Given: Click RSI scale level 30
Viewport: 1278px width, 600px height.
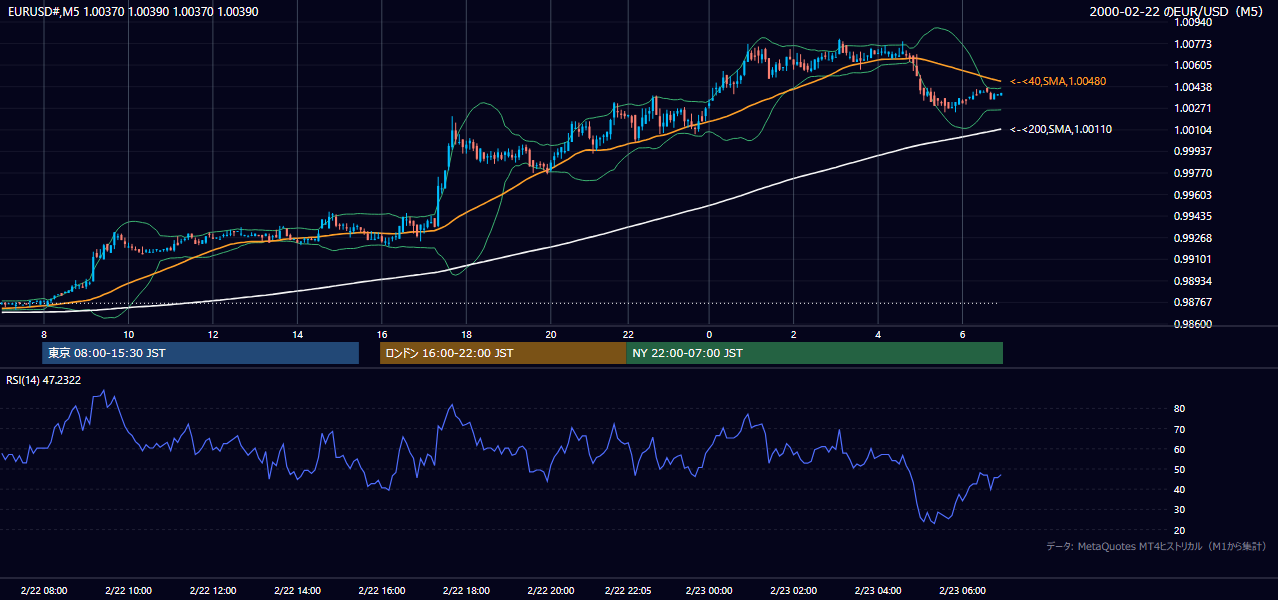Looking at the screenshot, I should pos(1180,509).
